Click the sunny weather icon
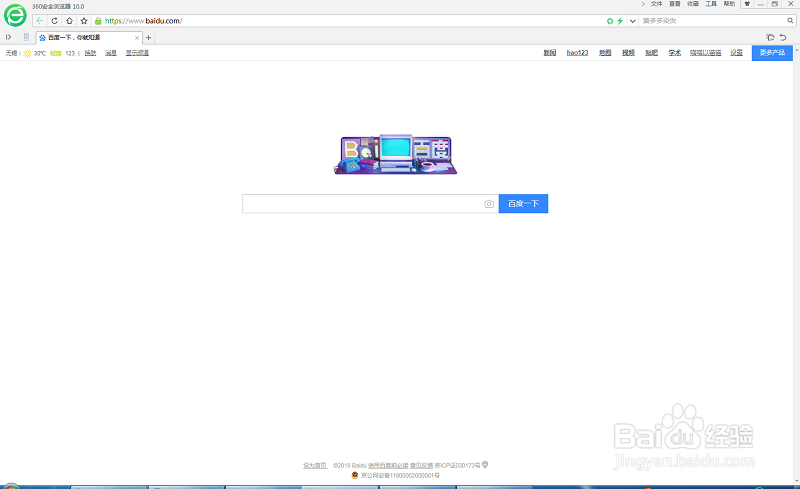This screenshot has width=800, height=489. pyautogui.click(x=27, y=53)
